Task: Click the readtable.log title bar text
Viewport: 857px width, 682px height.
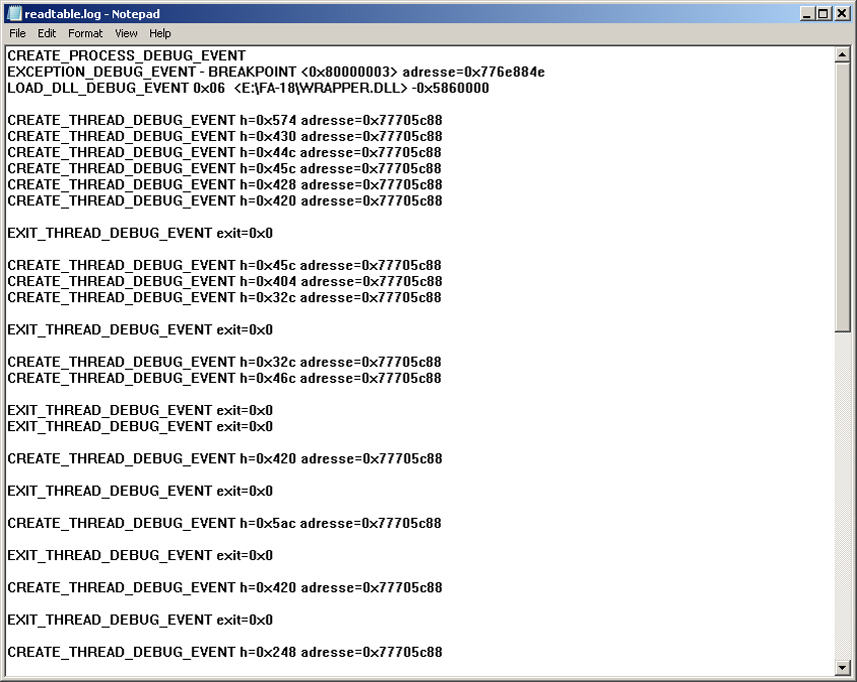Action: coord(92,14)
